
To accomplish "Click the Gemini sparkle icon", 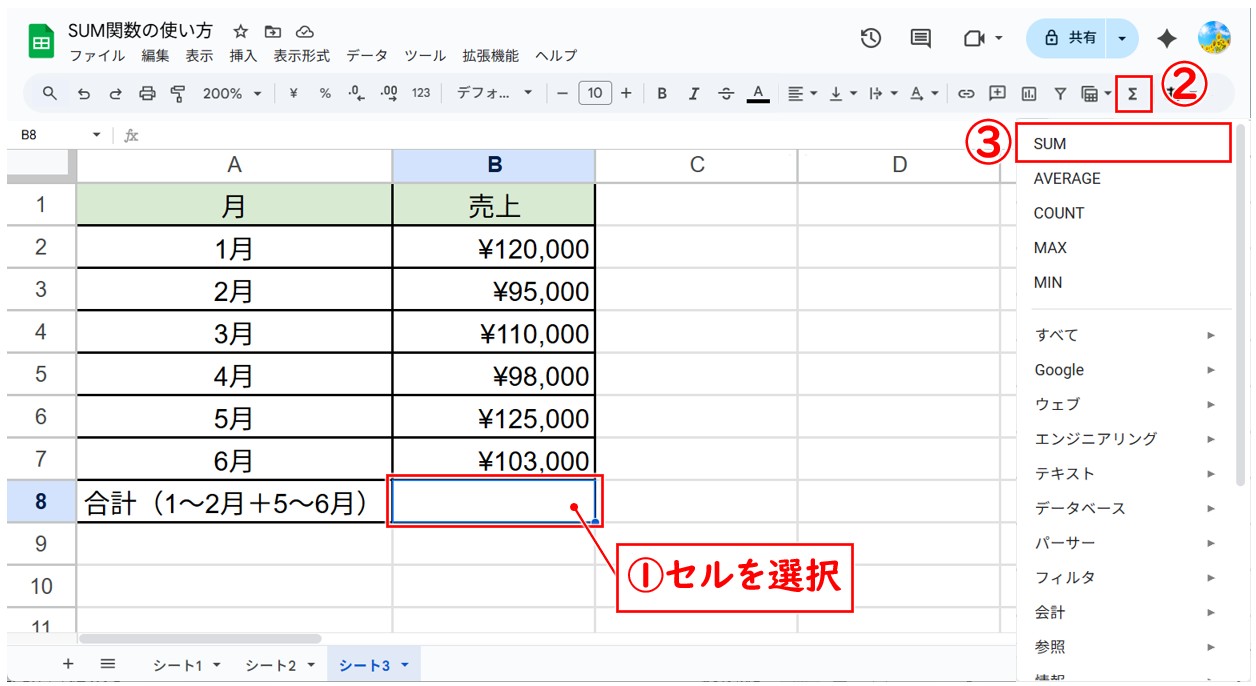I will [x=1166, y=38].
